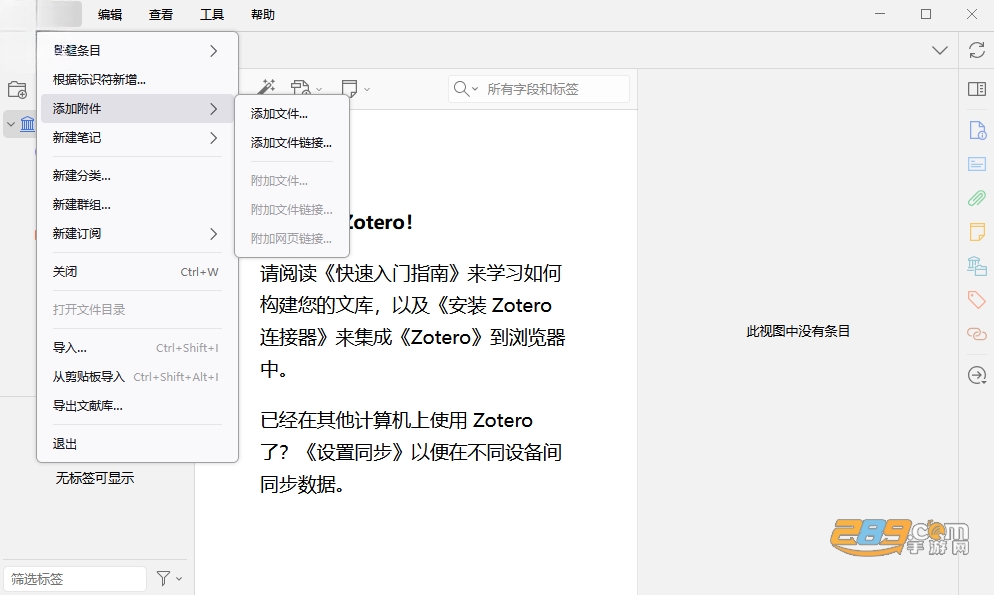The width and height of the screenshot is (994, 595).
Task: Collapse the My Library tree arrow
Action: click(x=11, y=124)
